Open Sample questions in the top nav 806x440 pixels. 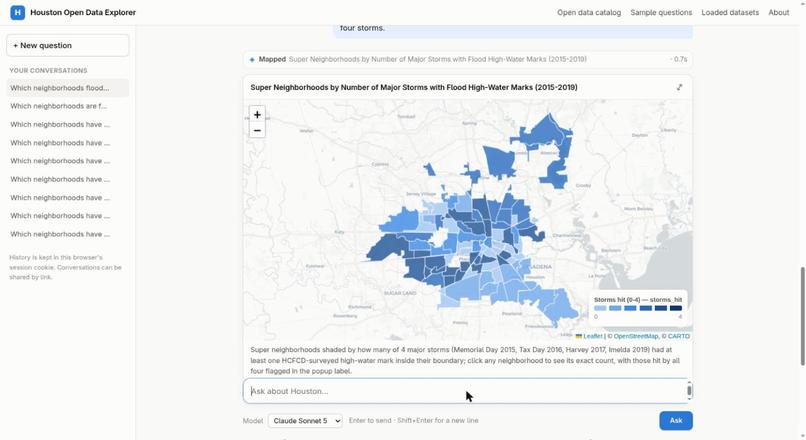[x=661, y=12]
